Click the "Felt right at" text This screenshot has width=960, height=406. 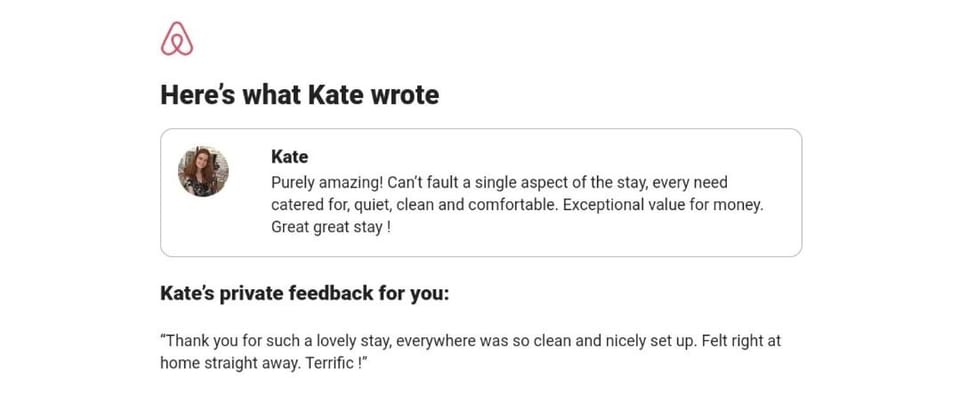[740, 341]
